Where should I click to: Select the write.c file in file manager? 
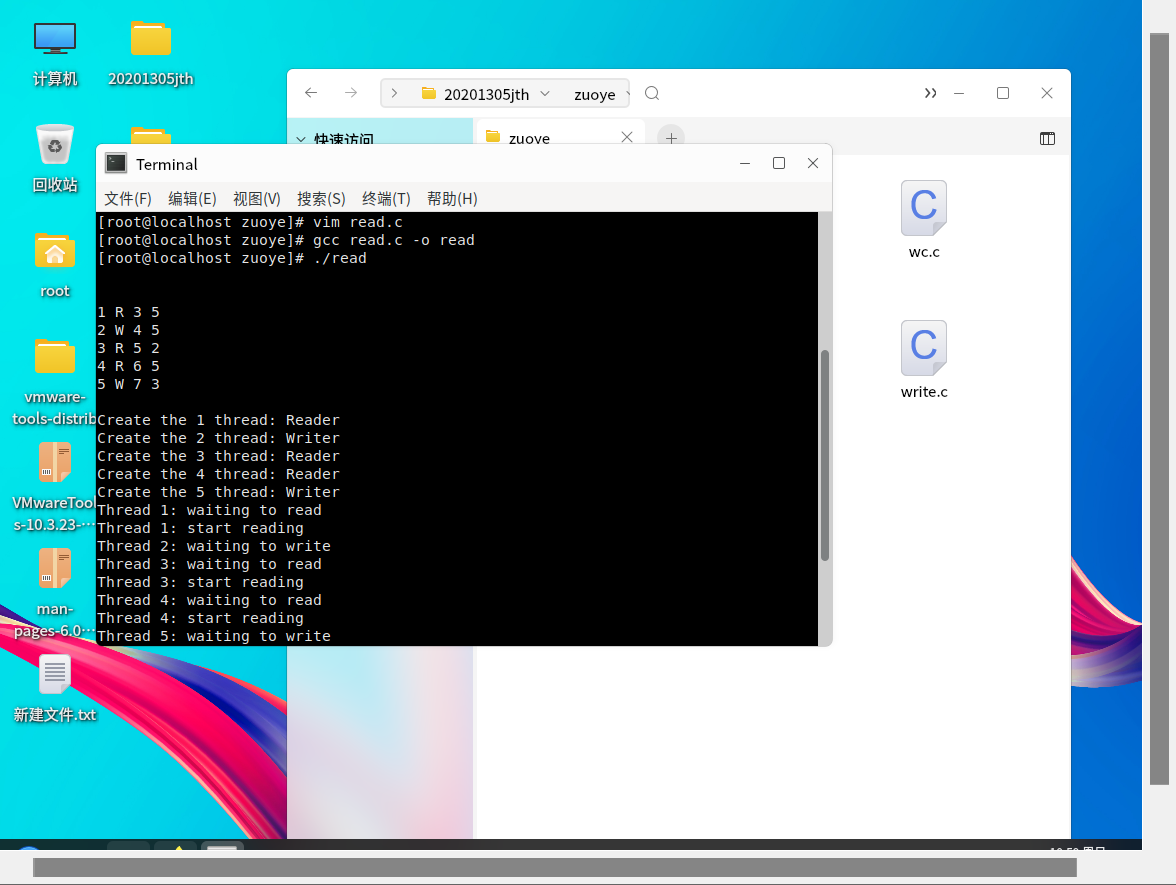point(924,359)
